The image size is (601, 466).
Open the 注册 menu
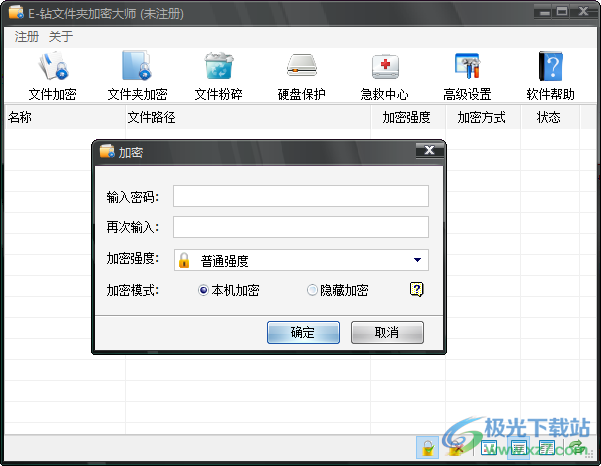27,37
